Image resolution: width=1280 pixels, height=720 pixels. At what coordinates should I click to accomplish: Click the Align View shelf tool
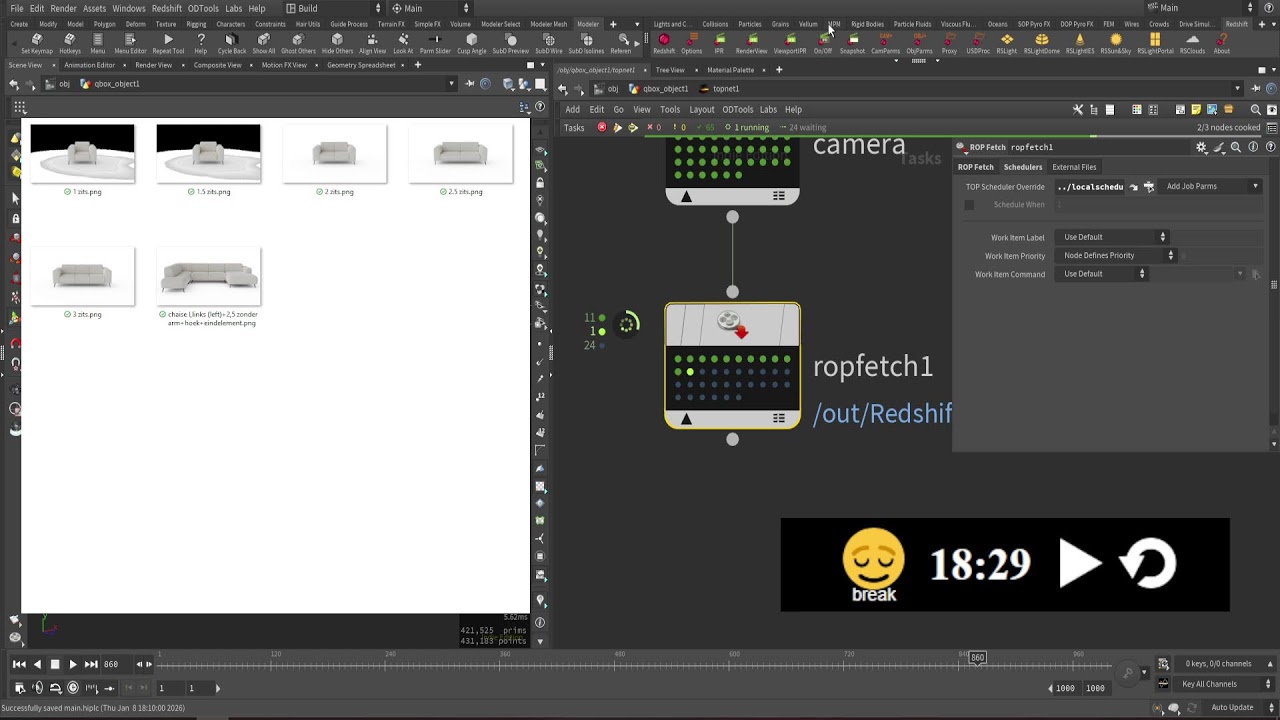click(372, 44)
